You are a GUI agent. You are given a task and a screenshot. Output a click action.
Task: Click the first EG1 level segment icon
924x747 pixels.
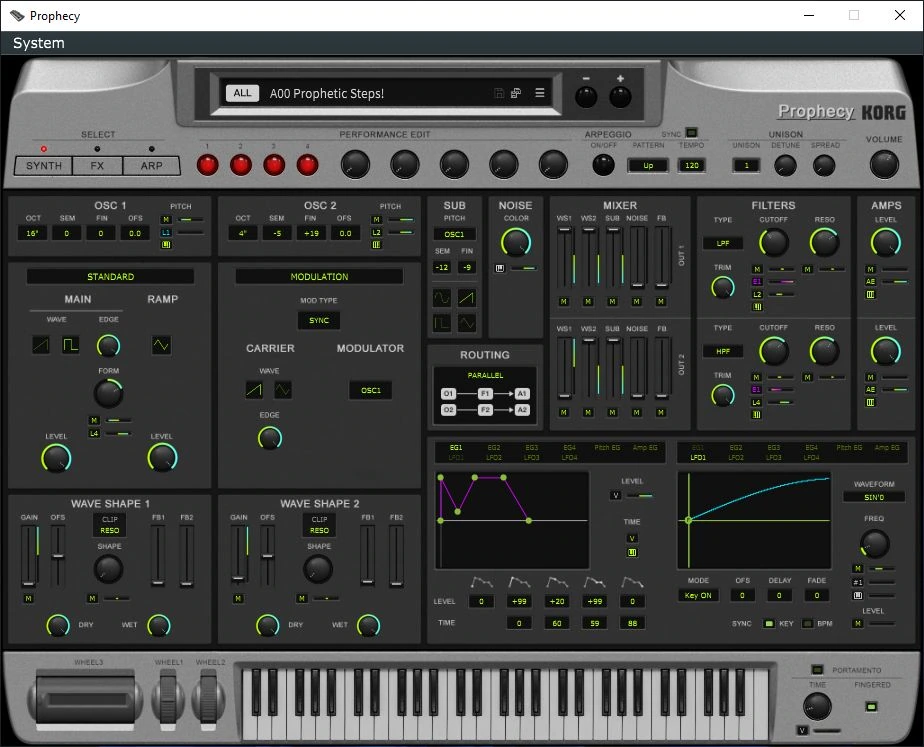coord(481,583)
